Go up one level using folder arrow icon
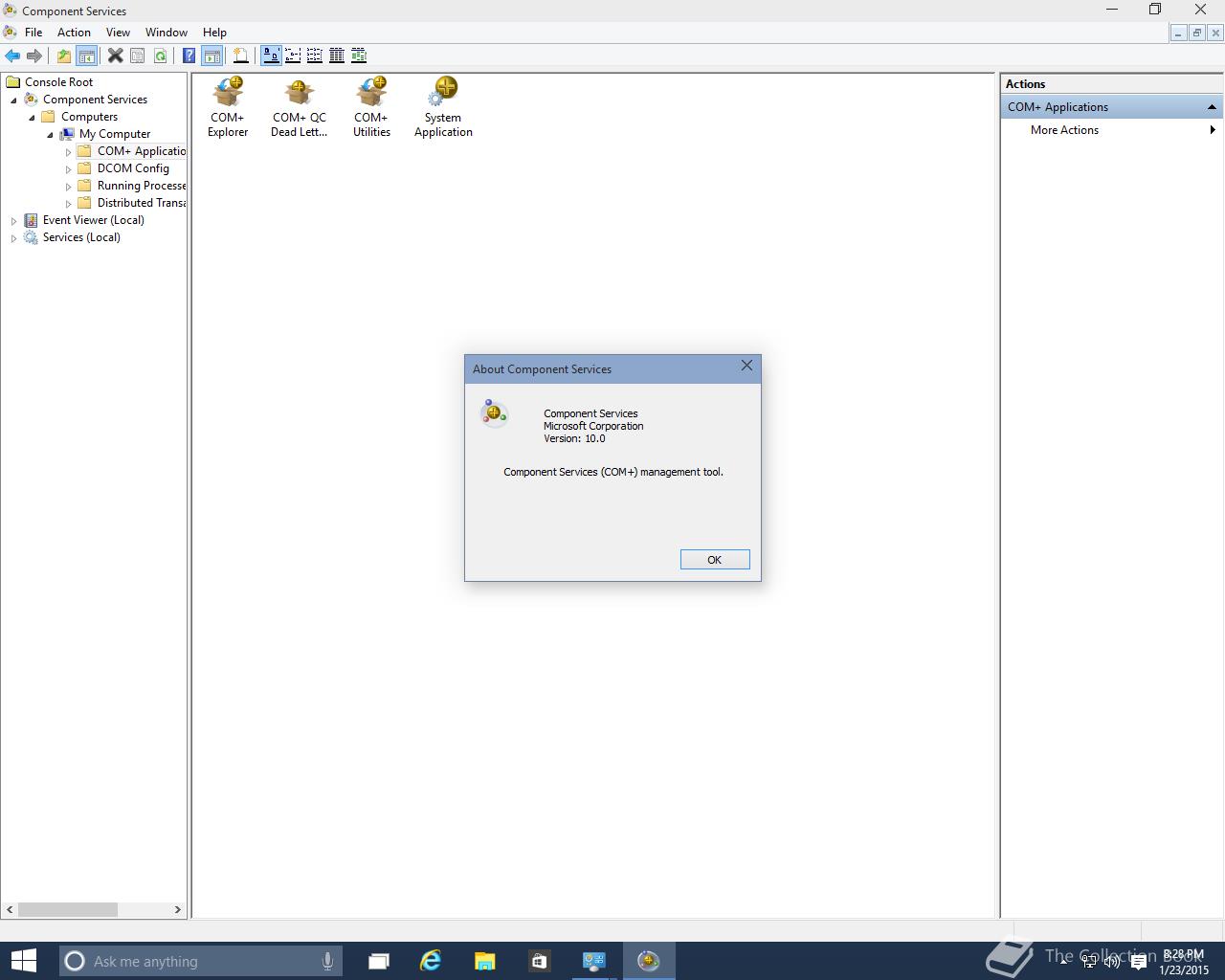The width and height of the screenshot is (1225, 980). (63, 56)
